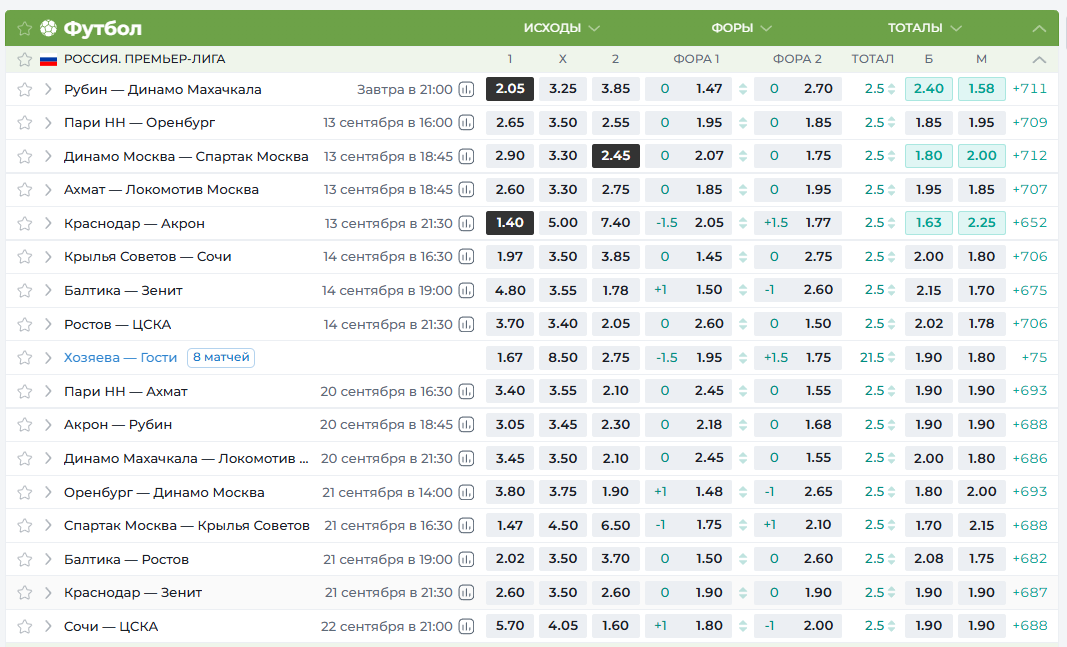Open statistics icon for Сочи — ЦСКА

(x=466, y=627)
